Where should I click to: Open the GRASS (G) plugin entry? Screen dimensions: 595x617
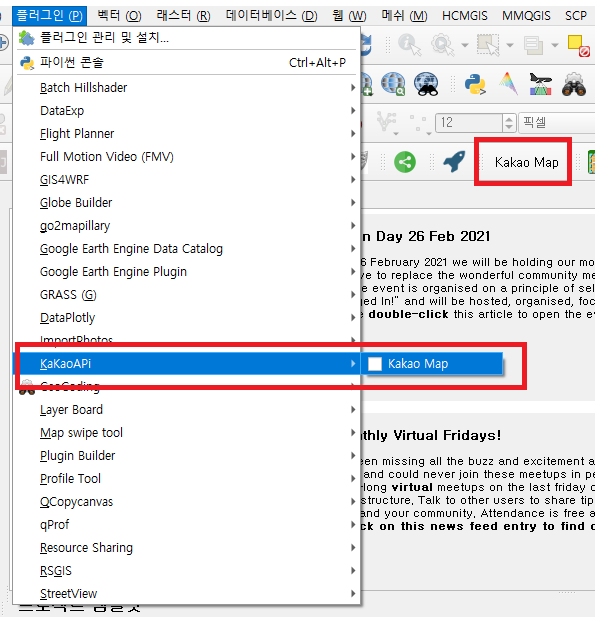(x=187, y=295)
